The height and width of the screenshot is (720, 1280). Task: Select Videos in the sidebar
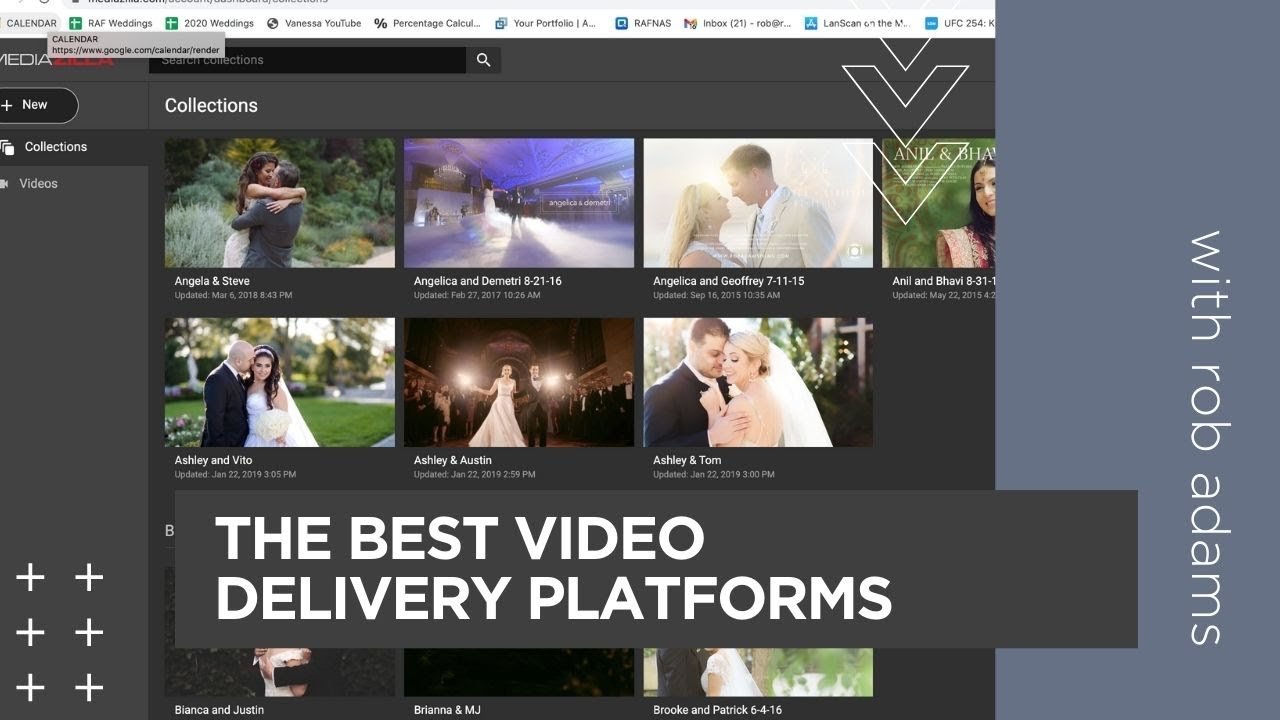74,184
